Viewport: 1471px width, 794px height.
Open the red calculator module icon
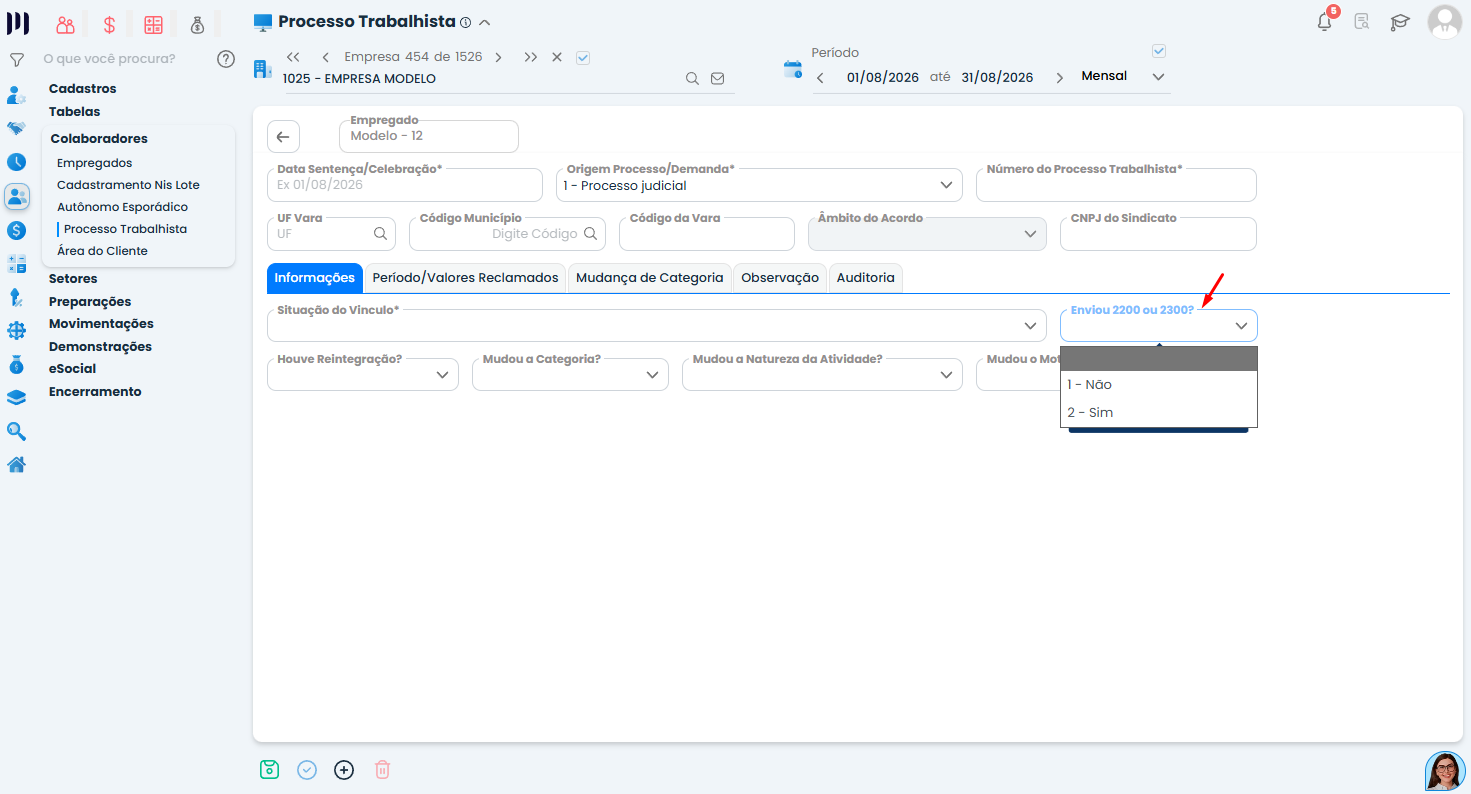tap(154, 25)
